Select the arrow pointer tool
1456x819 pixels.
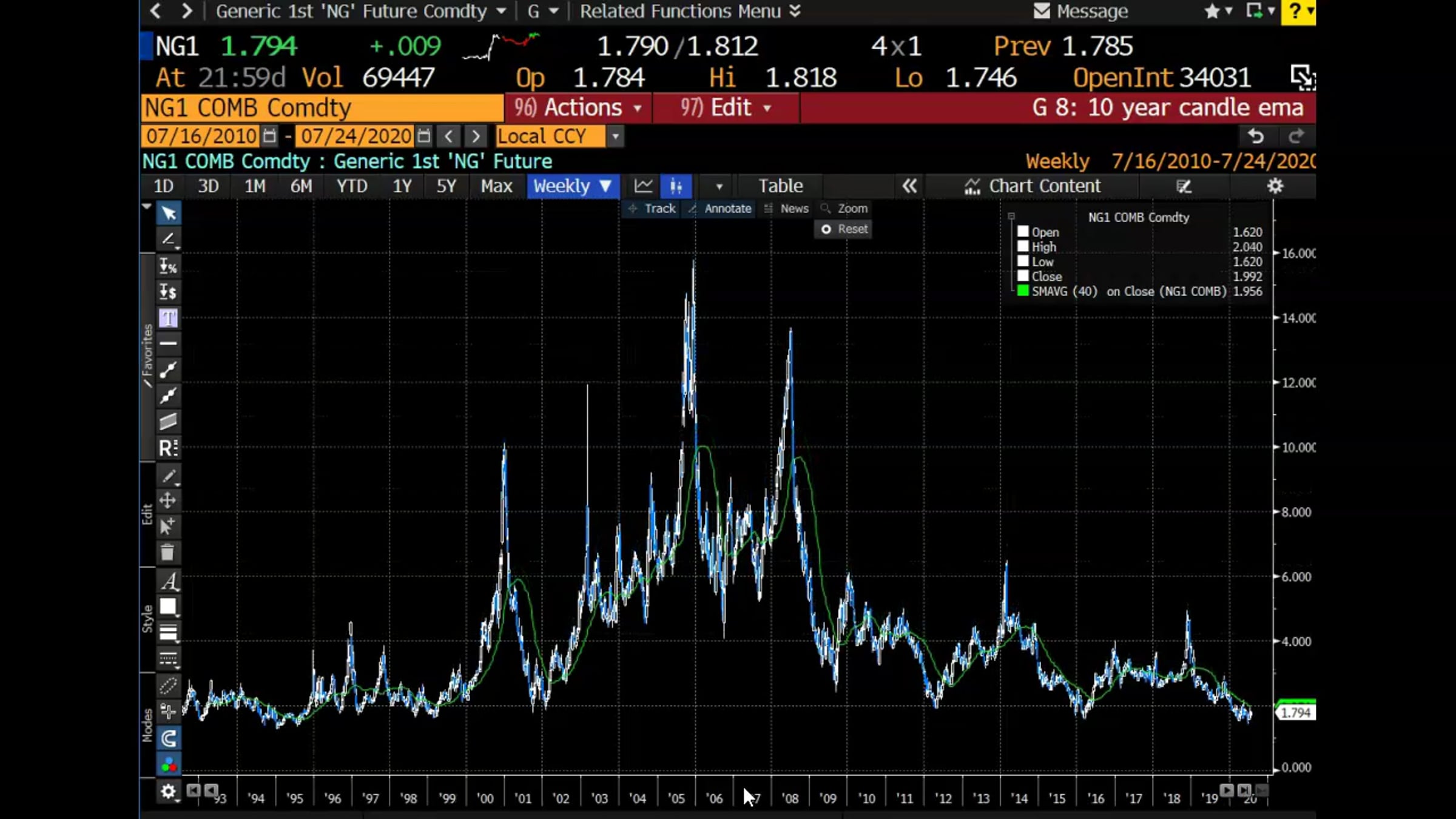point(168,213)
